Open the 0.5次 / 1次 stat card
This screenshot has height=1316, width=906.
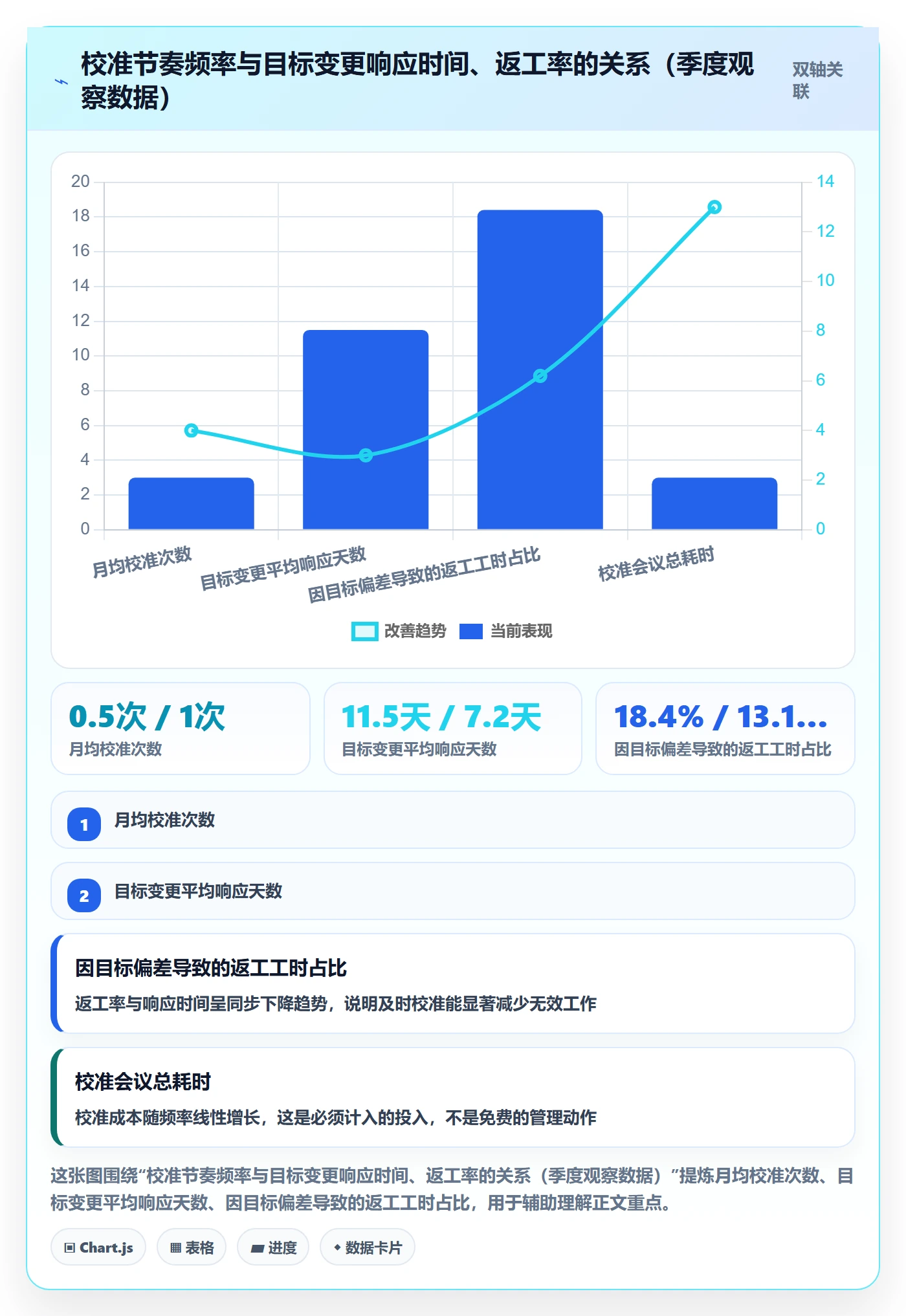pos(181,729)
